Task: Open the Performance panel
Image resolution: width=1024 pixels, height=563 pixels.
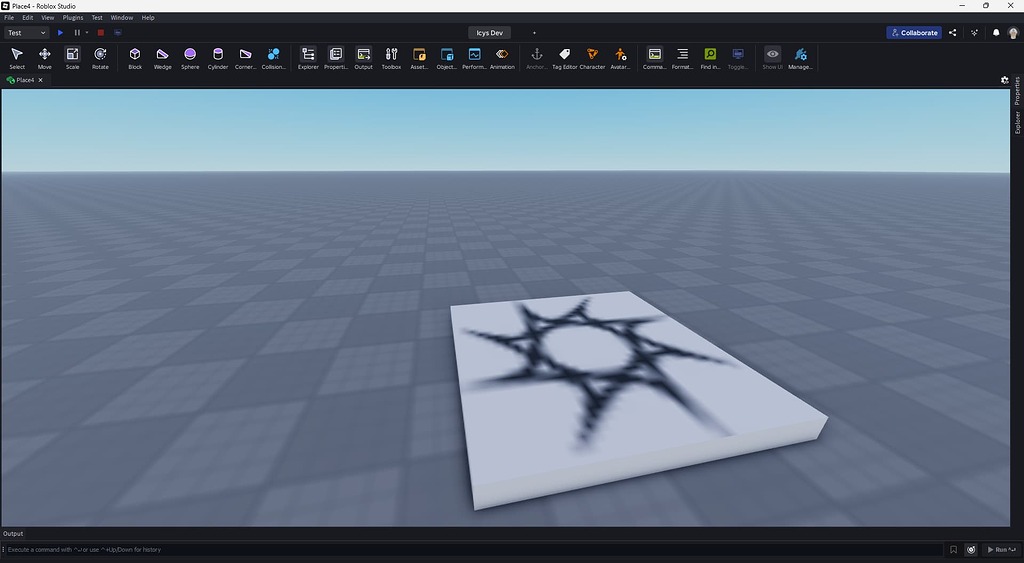Action: [x=474, y=58]
